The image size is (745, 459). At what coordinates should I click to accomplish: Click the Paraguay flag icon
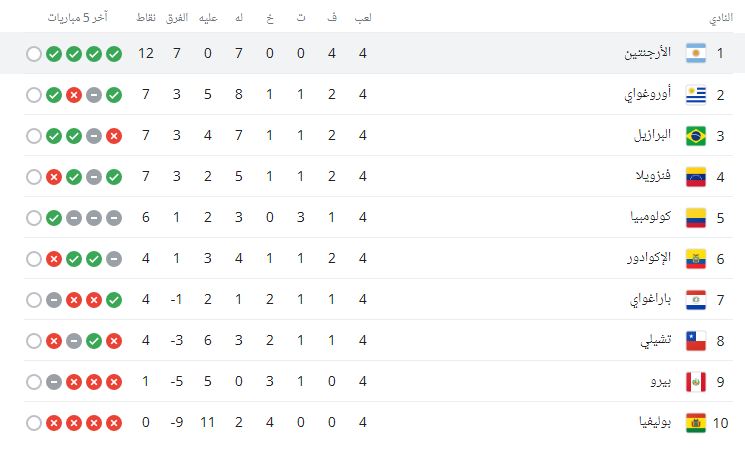click(696, 300)
